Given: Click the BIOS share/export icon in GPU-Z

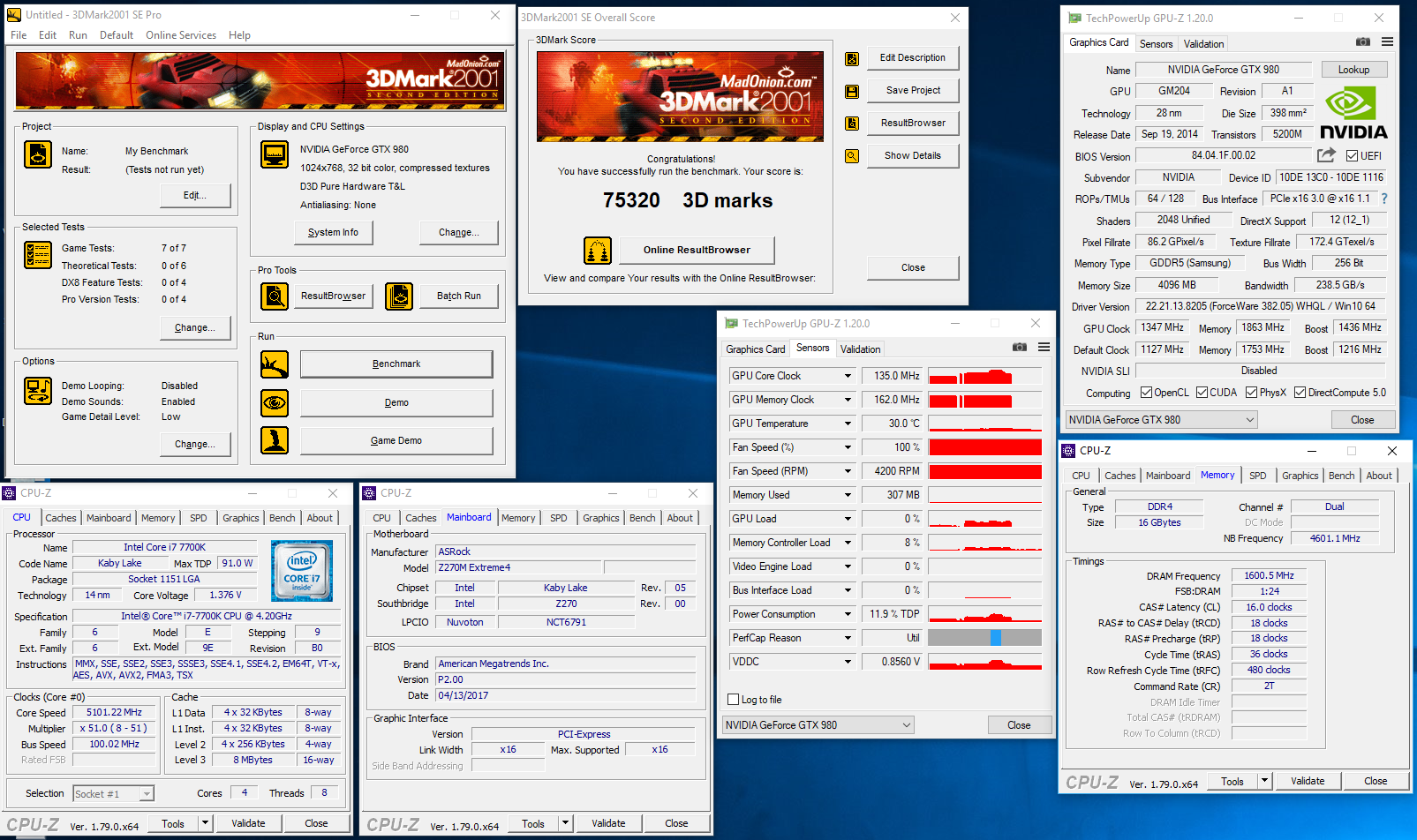Looking at the screenshot, I should [1326, 155].
